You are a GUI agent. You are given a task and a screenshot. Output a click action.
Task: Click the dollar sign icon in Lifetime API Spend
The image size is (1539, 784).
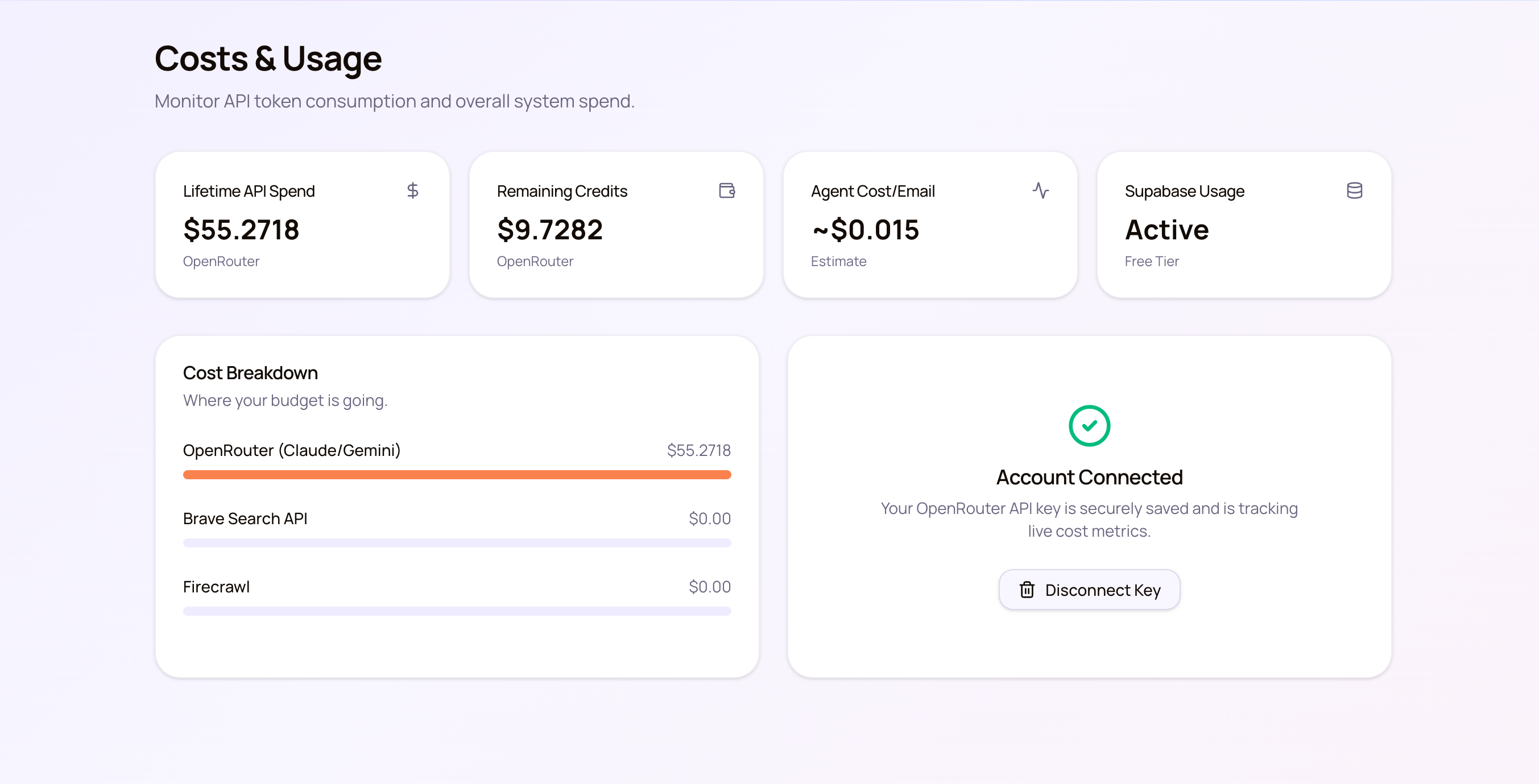pos(412,190)
